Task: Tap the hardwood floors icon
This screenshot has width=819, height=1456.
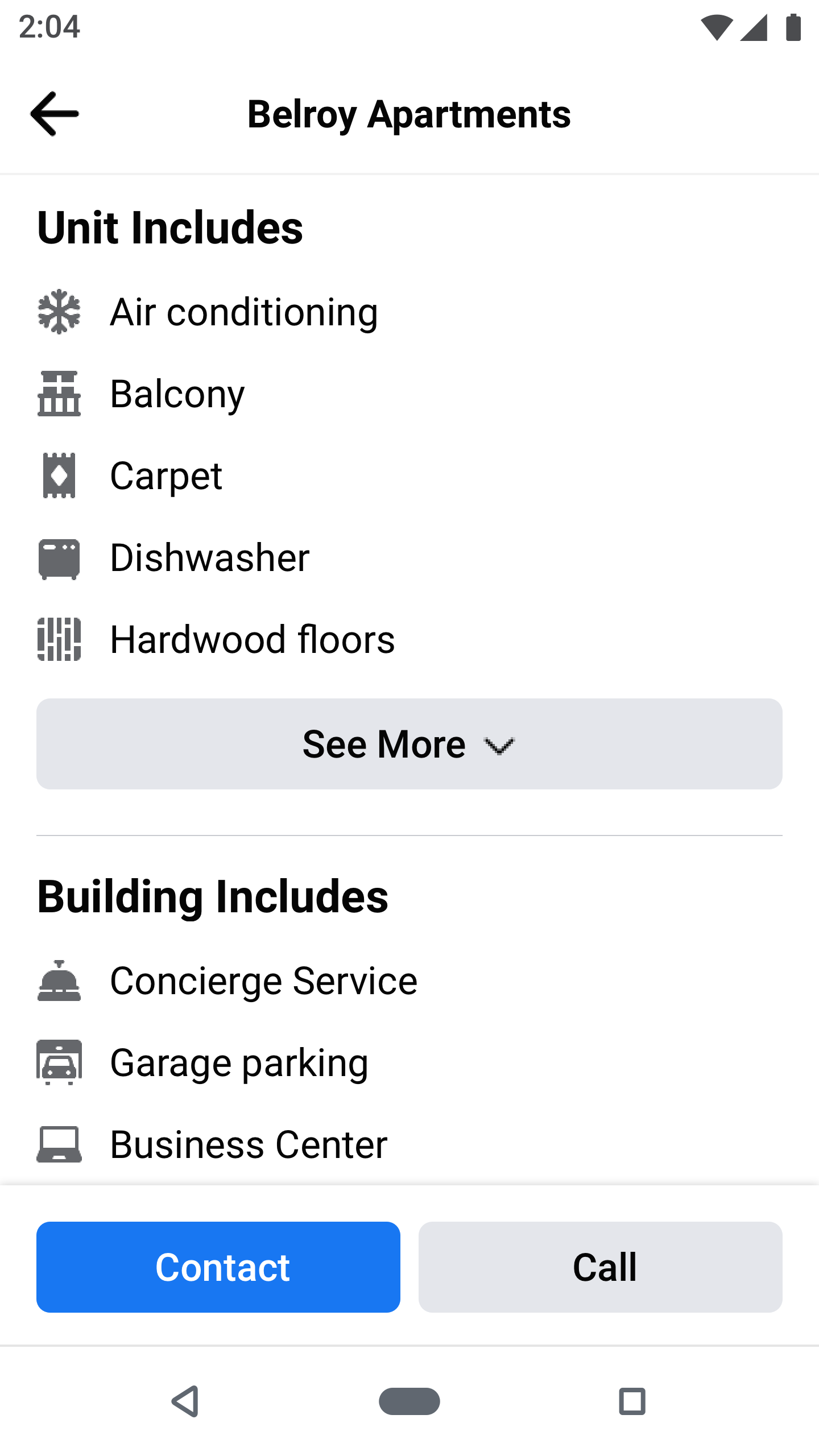Action: tap(59, 639)
